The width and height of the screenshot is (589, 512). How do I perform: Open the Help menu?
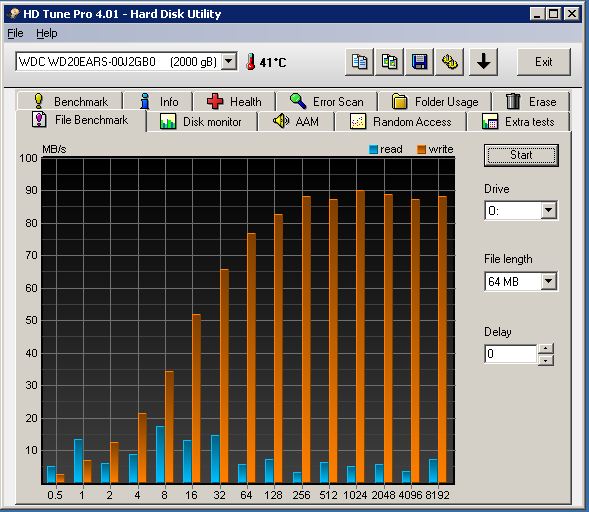tap(47, 33)
